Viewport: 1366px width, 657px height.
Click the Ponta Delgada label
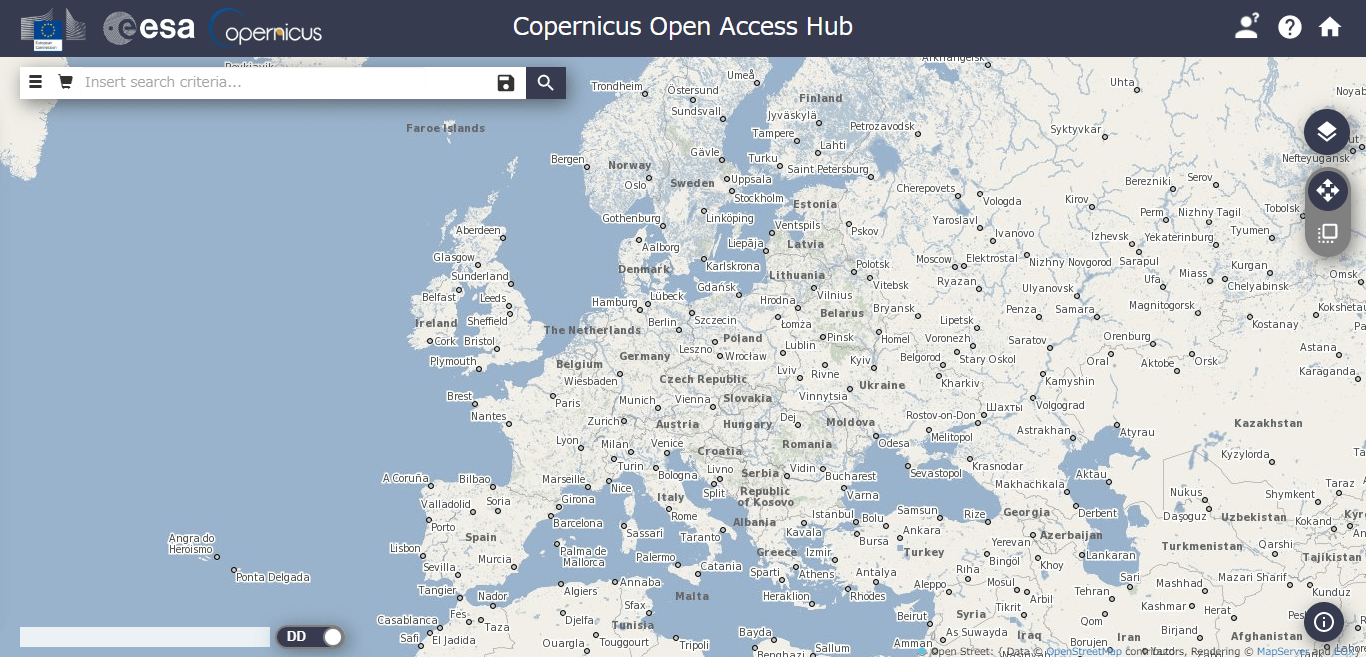pos(273,577)
